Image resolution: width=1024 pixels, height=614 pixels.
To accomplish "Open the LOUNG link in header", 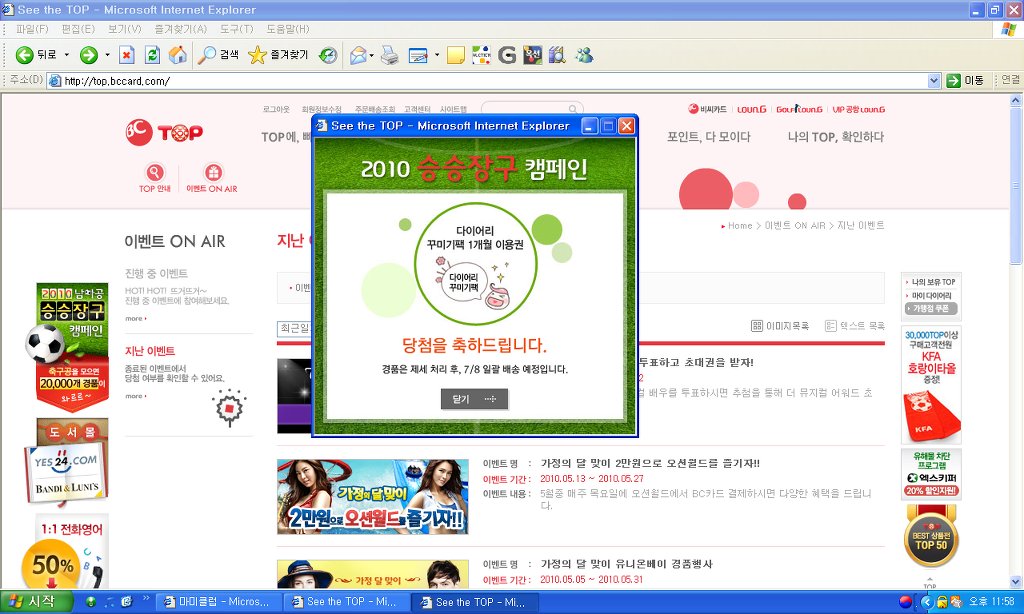I will click(752, 110).
